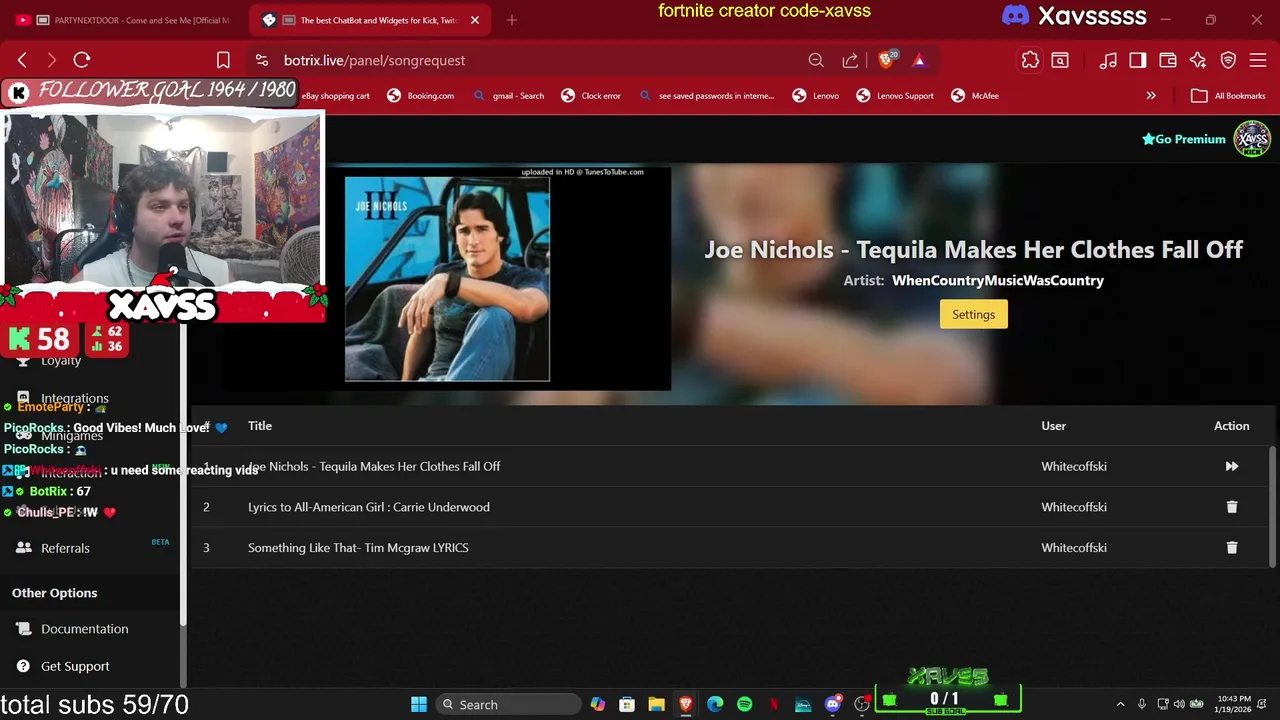Toggle the browser sidebar panel
1280x720 pixels.
pos(1138,60)
